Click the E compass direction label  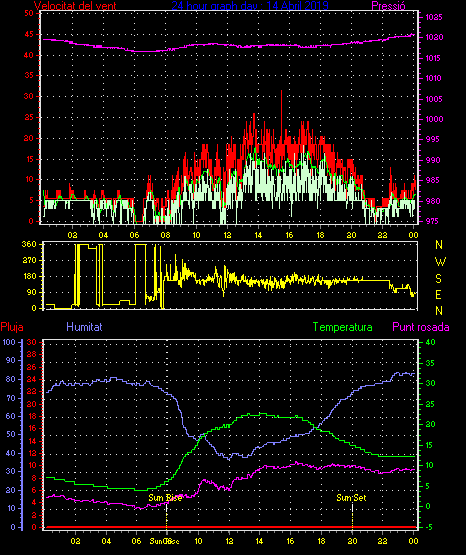pos(438,294)
